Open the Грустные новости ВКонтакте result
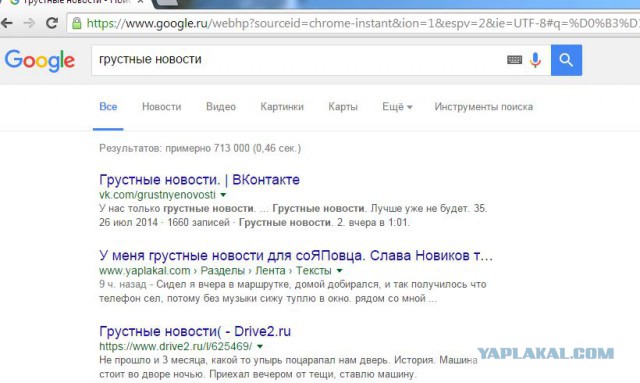The height and width of the screenshot is (383, 640). [199, 180]
